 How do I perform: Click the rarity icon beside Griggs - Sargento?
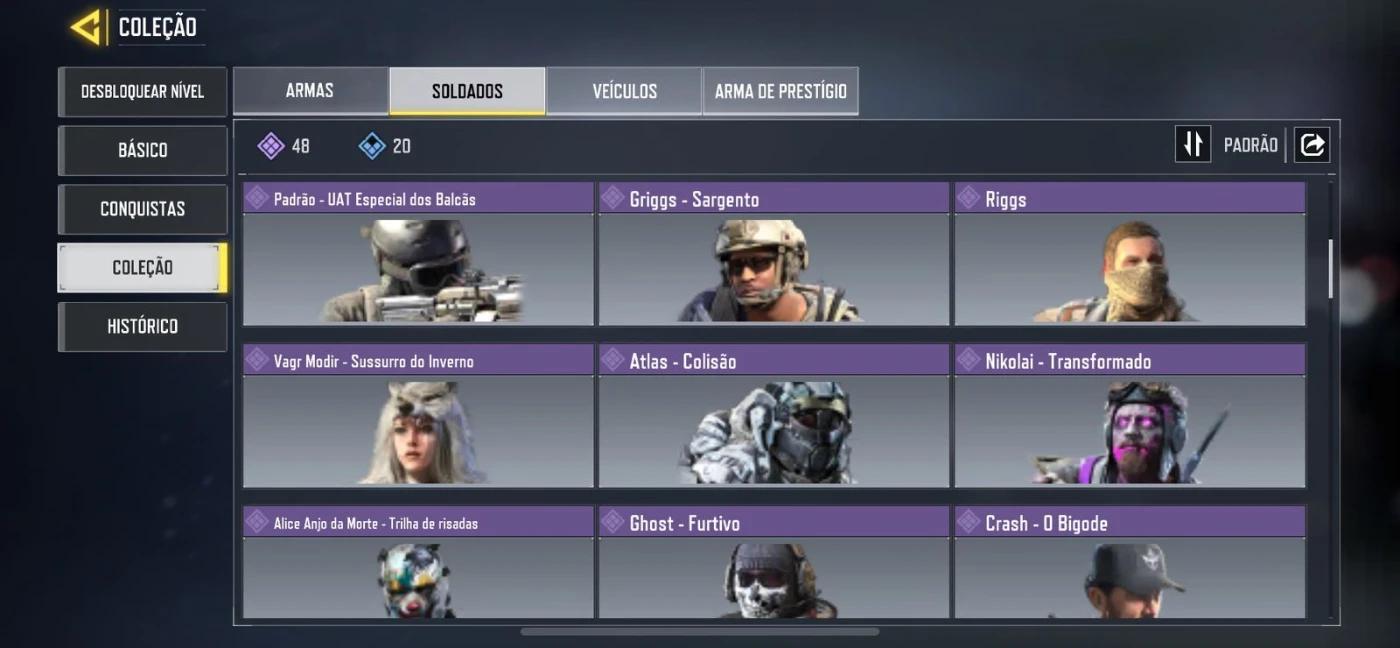pyautogui.click(x=612, y=198)
